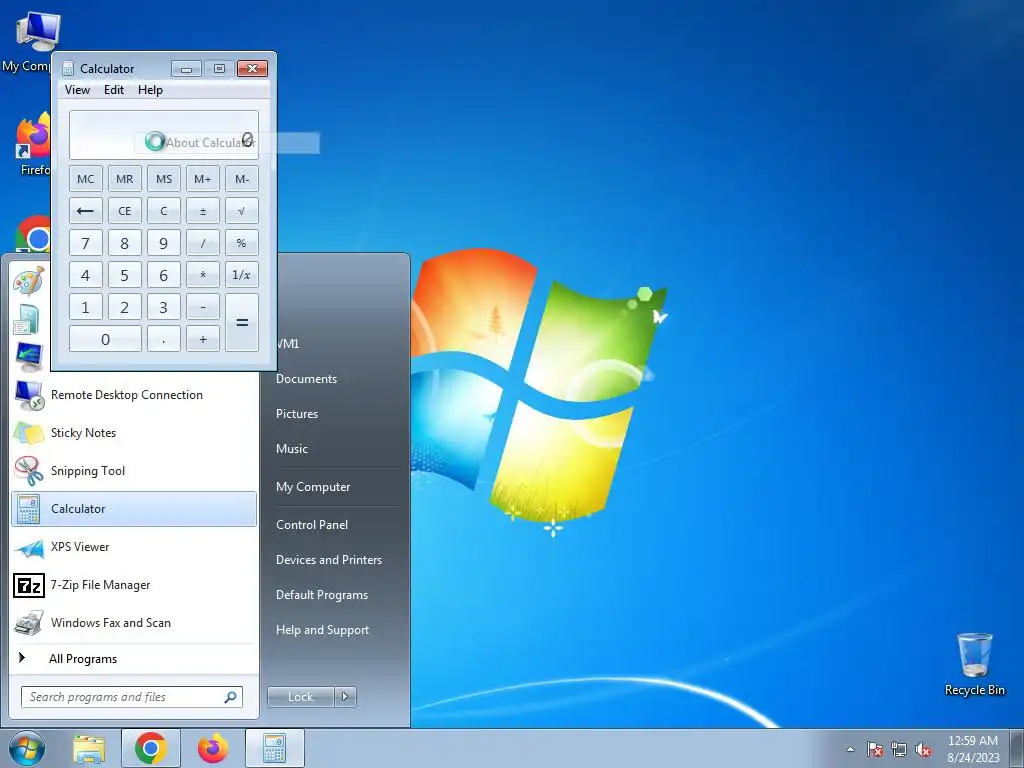Open XPS Viewer from Start menu

134,547
